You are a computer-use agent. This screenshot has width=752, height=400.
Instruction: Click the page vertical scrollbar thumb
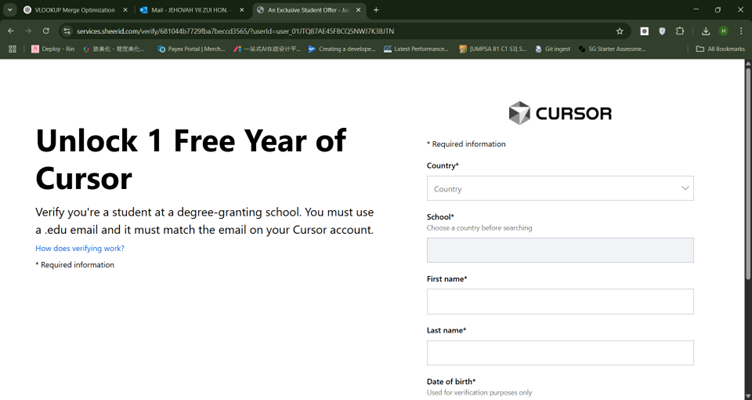pos(748,173)
